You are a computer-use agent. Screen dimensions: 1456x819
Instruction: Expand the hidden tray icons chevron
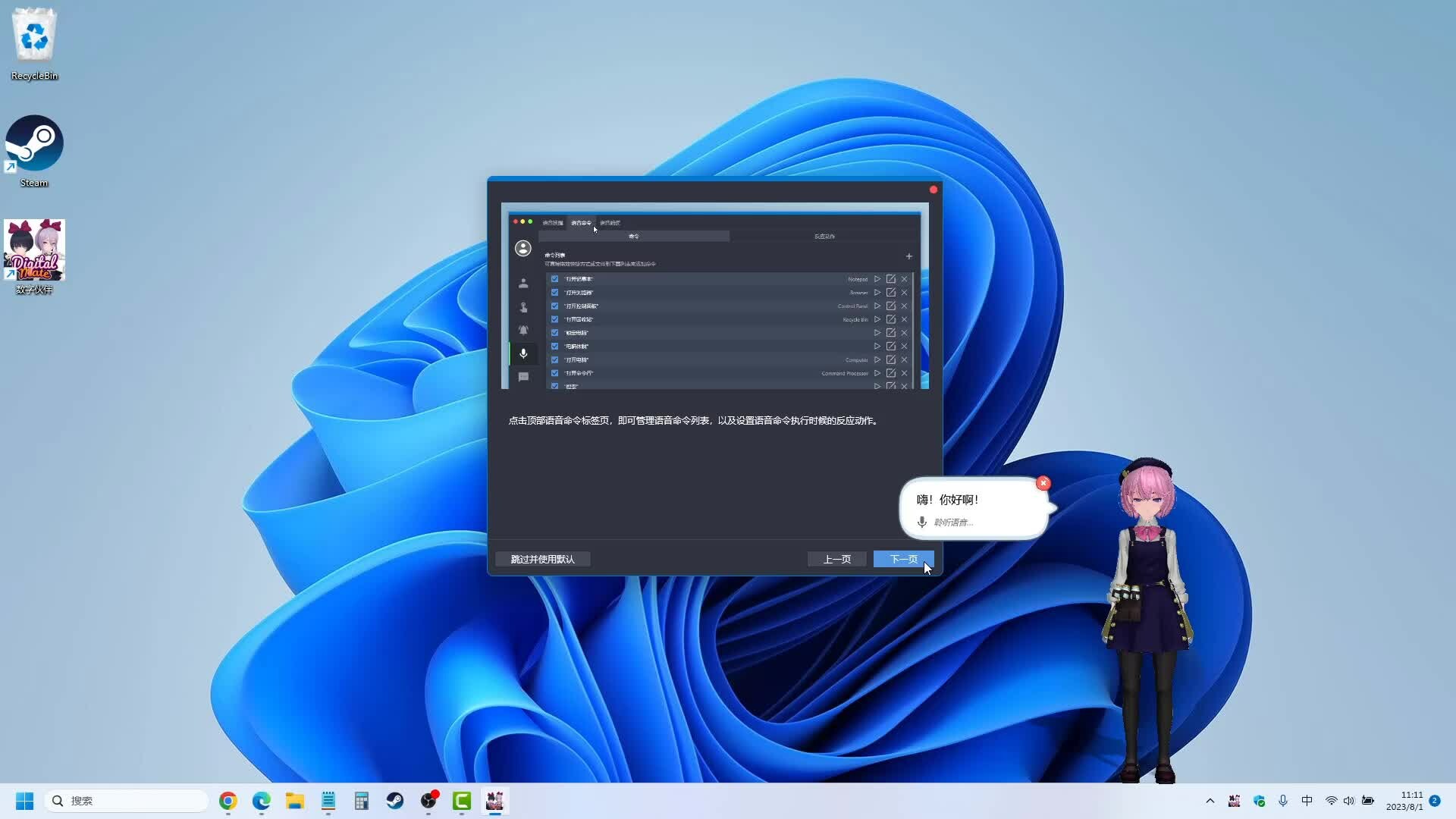click(x=1210, y=801)
